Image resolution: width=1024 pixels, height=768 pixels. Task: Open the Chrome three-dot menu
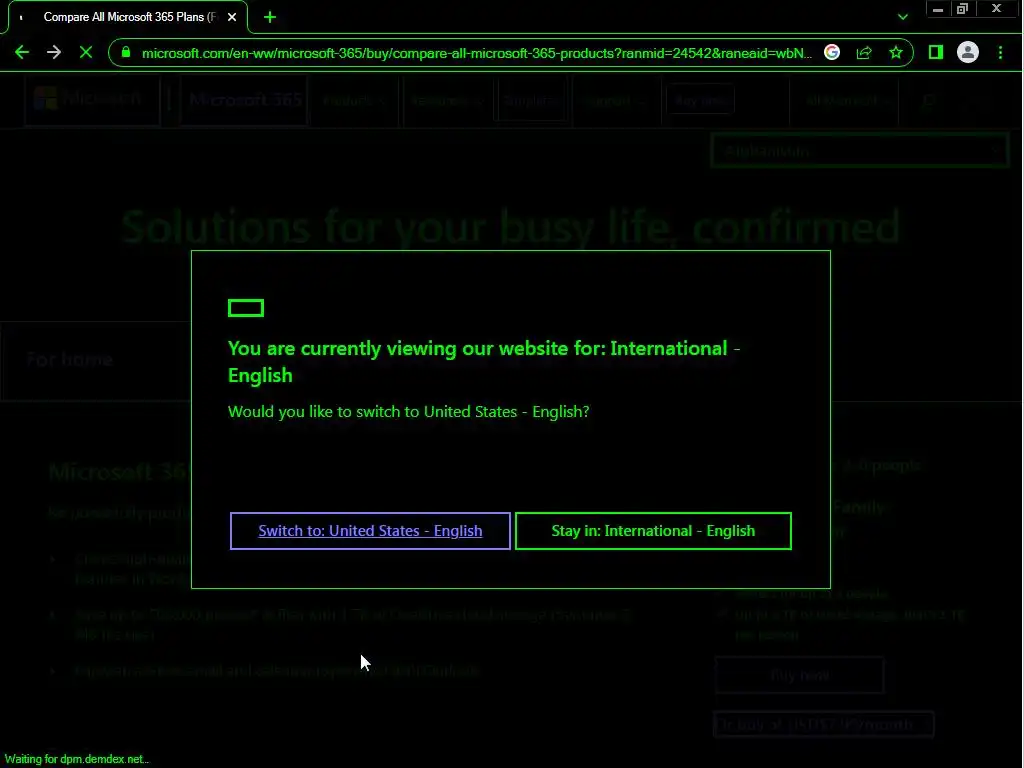pos(1000,52)
